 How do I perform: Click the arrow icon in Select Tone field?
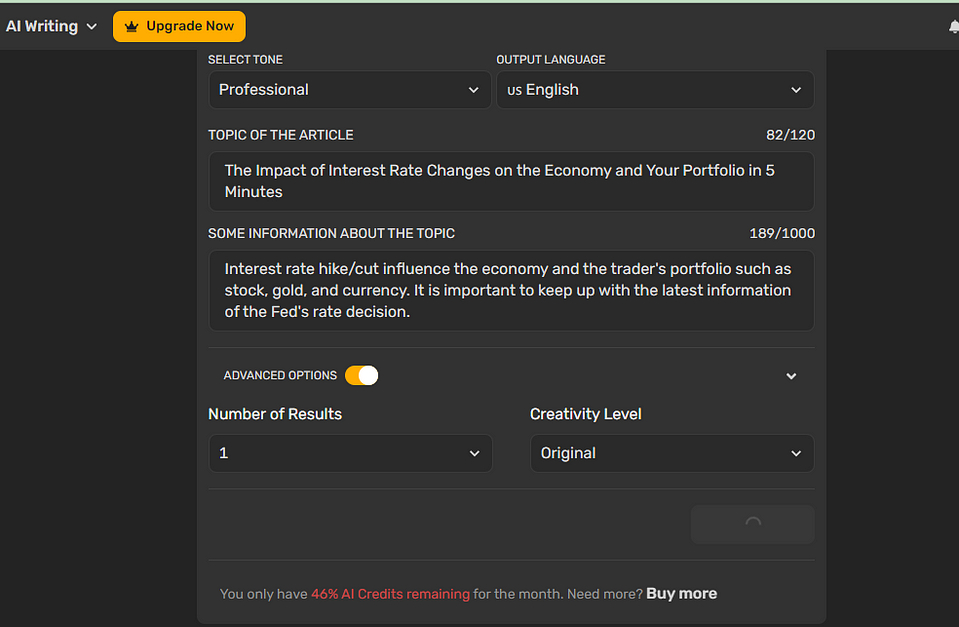(x=474, y=90)
